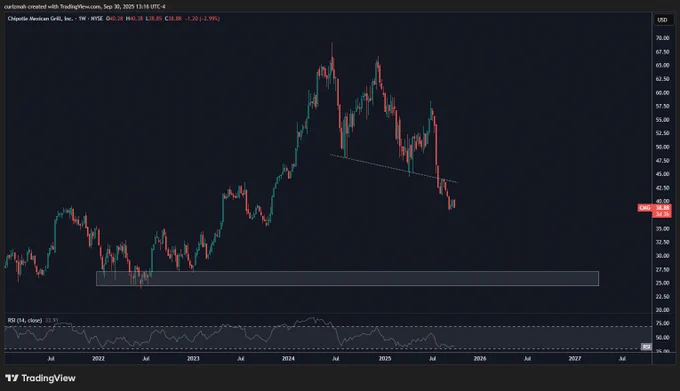
Task: Click the 70.00 price scale label
Action: pos(662,38)
